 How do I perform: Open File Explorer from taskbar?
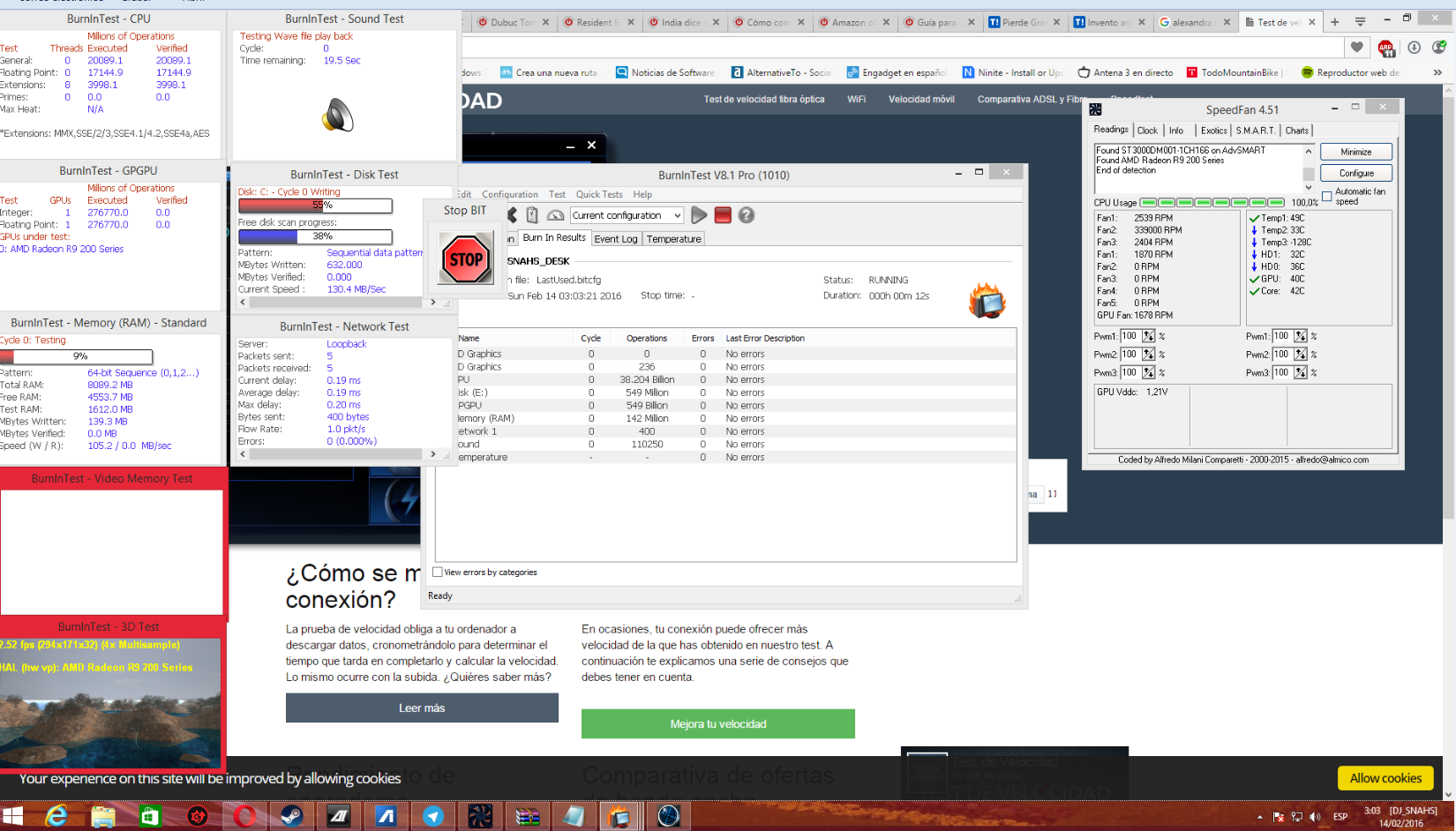(x=103, y=816)
